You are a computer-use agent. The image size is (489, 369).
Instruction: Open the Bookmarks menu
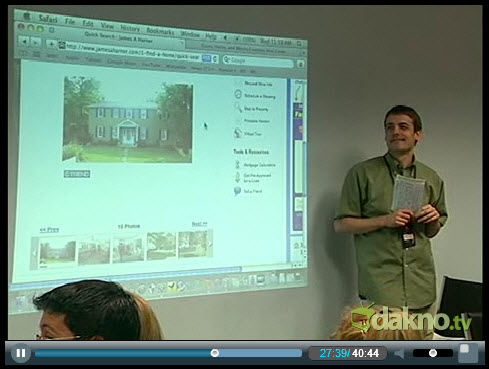160,31
